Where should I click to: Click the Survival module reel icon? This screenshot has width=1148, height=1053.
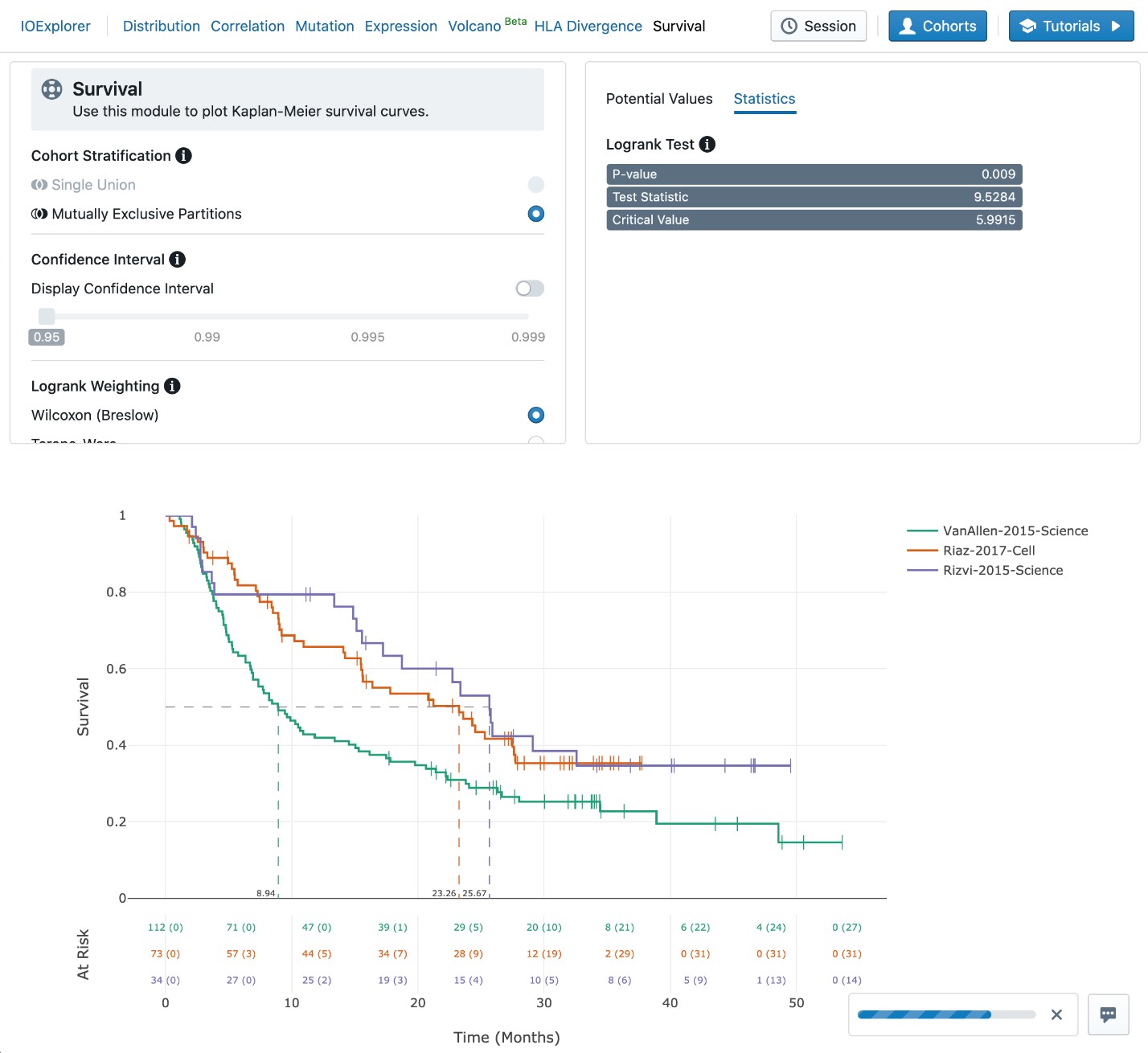click(51, 89)
